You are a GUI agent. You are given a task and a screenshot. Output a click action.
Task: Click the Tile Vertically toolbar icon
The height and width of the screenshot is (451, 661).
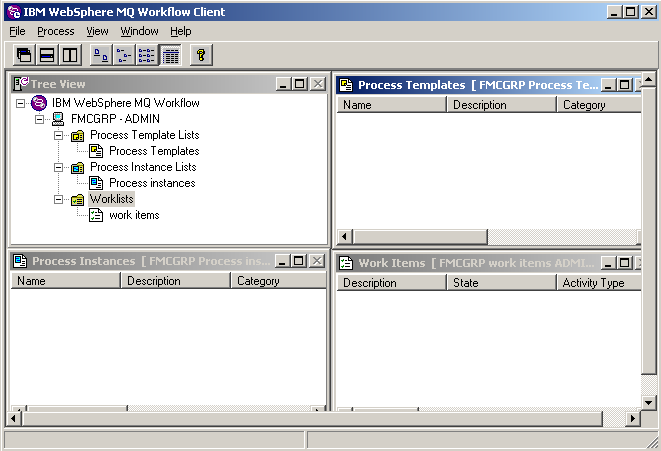pyautogui.click(x=70, y=55)
